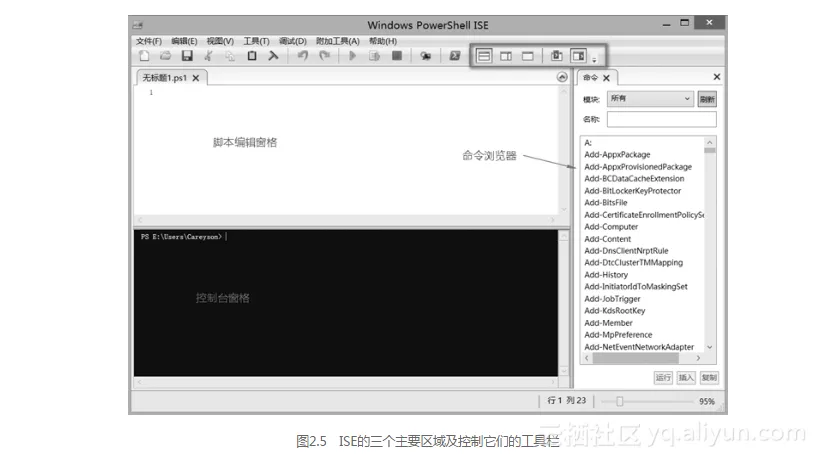Open the 编辑(E) menu
This screenshot has height=458, width=817.
[184, 41]
